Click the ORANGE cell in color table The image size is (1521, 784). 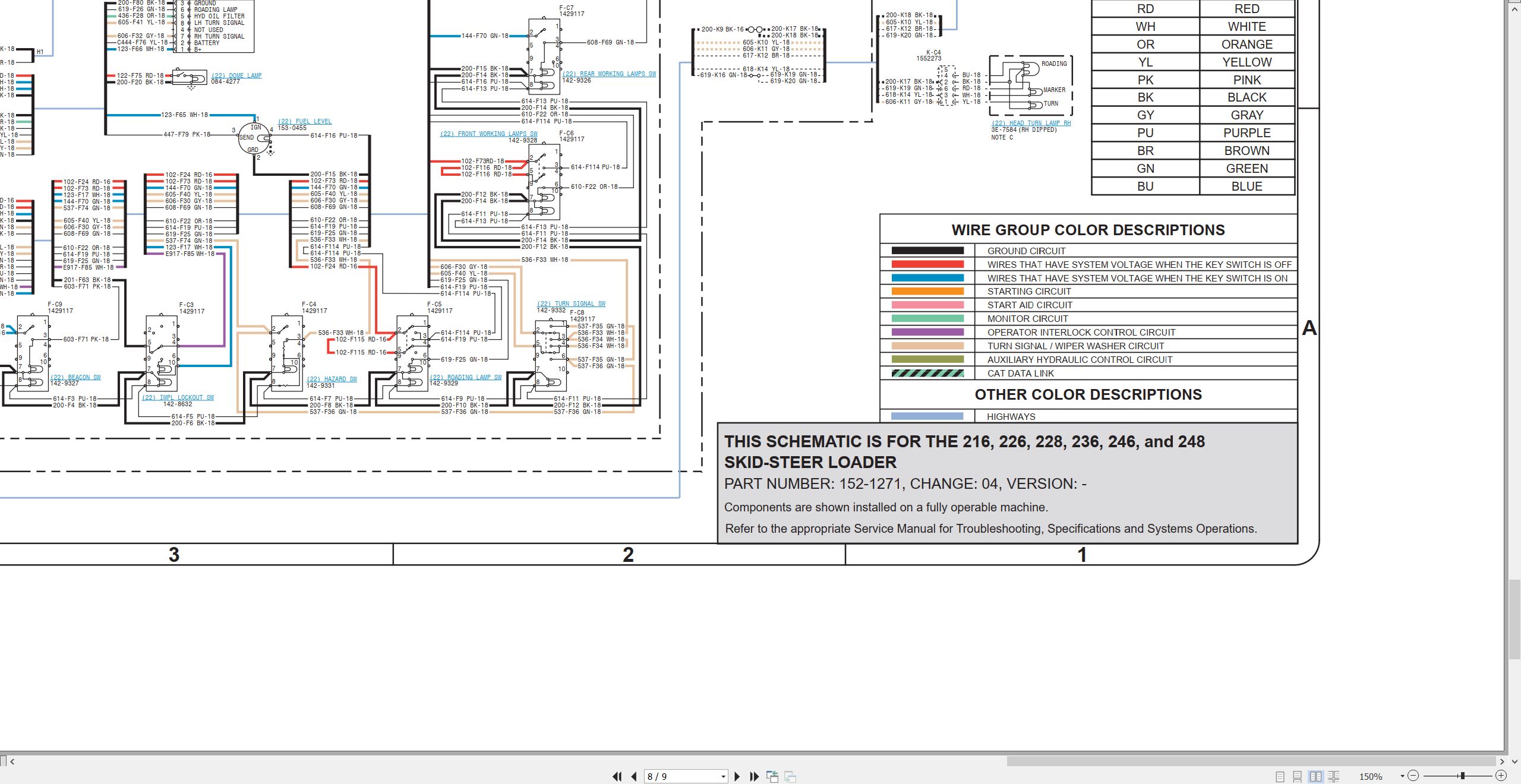point(1247,45)
